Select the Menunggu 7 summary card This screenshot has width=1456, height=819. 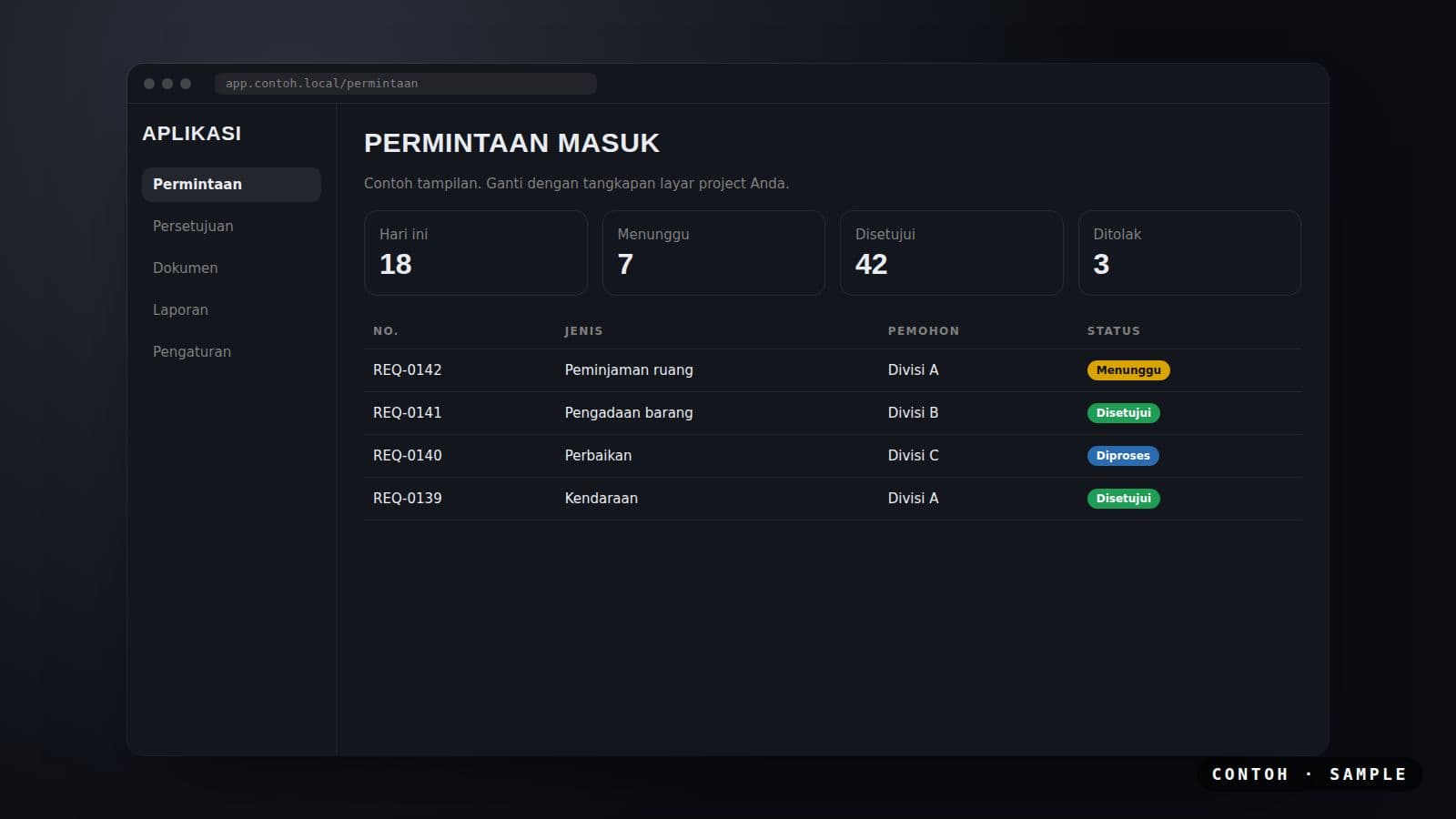coord(713,253)
